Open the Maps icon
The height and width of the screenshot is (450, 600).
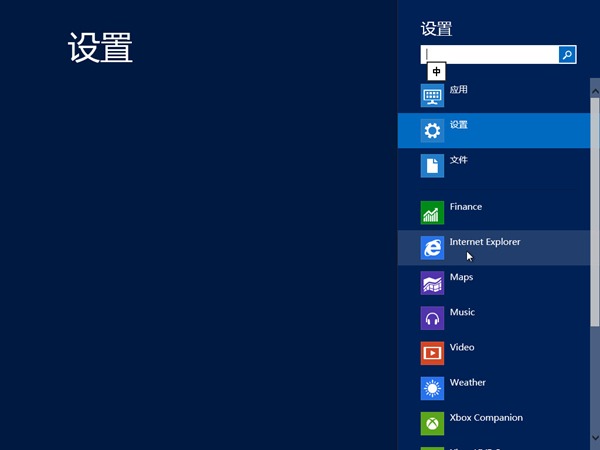click(432, 283)
